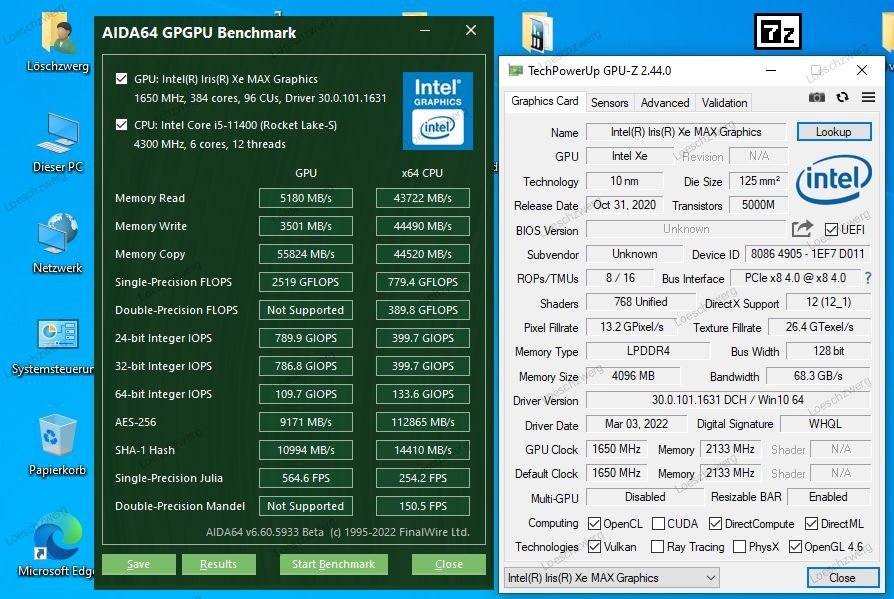
Task: Open the Dieser PC desktop icon
Action: (x=57, y=142)
